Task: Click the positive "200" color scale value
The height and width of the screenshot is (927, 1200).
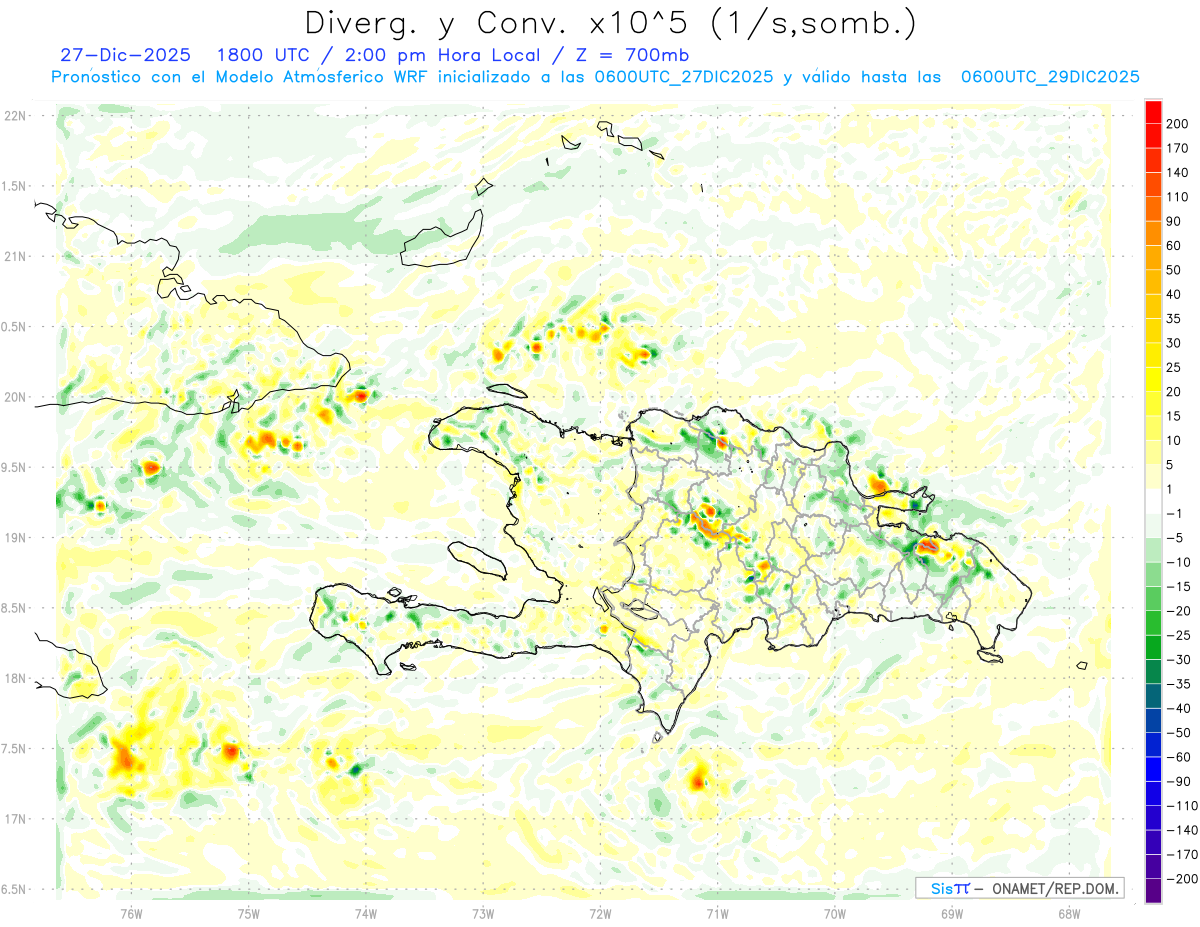Action: coord(1178,123)
